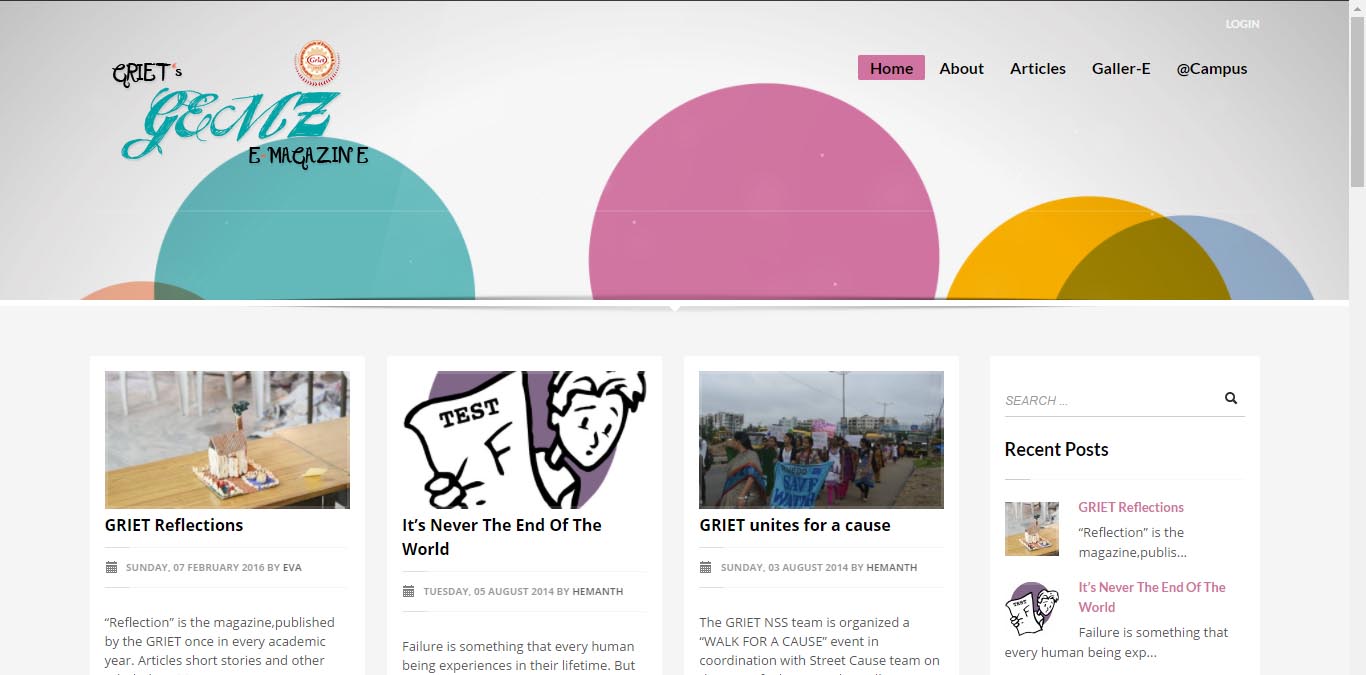Open GRIET unites for a cause post
The width and height of the screenshot is (1366, 675).
[x=795, y=525]
